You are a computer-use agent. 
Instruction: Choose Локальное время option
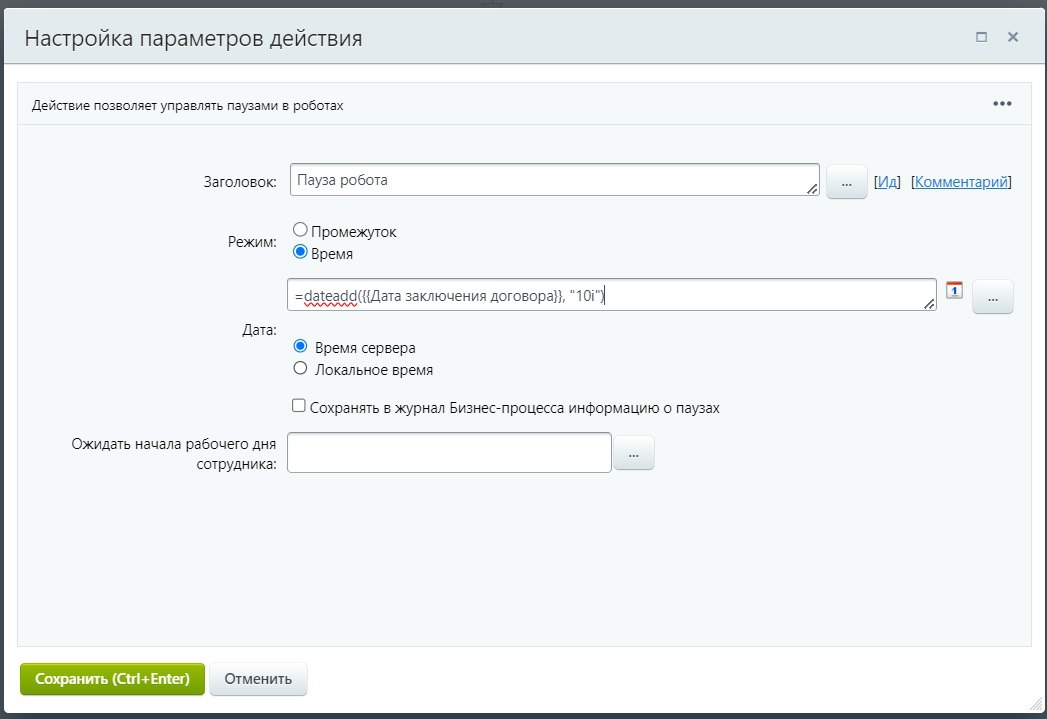coord(300,369)
